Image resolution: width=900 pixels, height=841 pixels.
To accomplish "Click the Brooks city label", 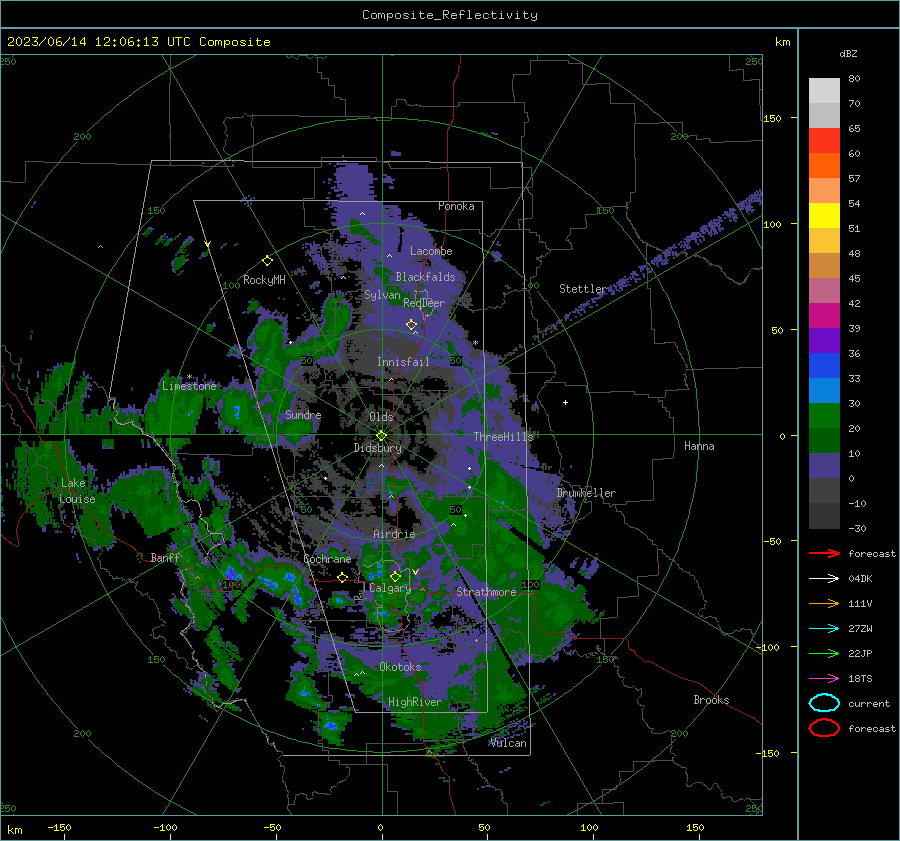I will pyautogui.click(x=711, y=700).
